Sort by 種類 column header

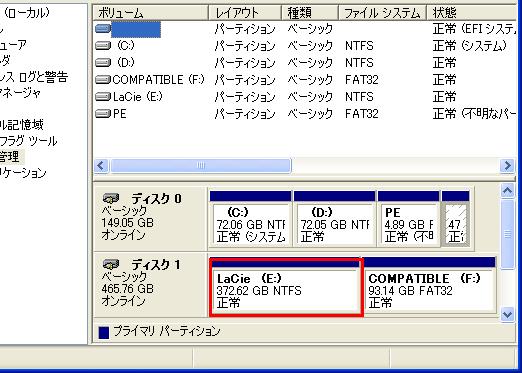310,13
